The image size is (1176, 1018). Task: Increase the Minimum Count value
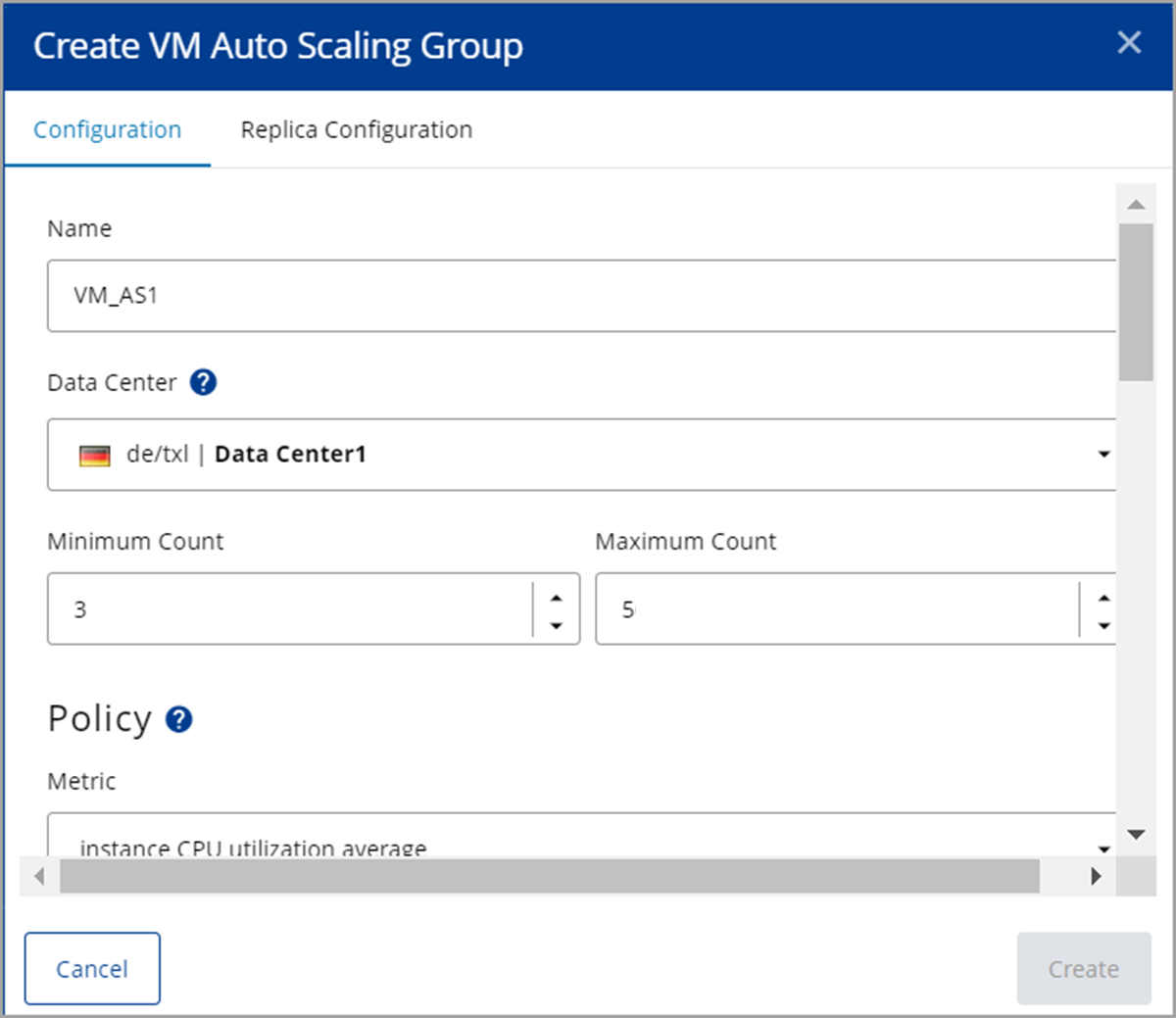coord(557,598)
